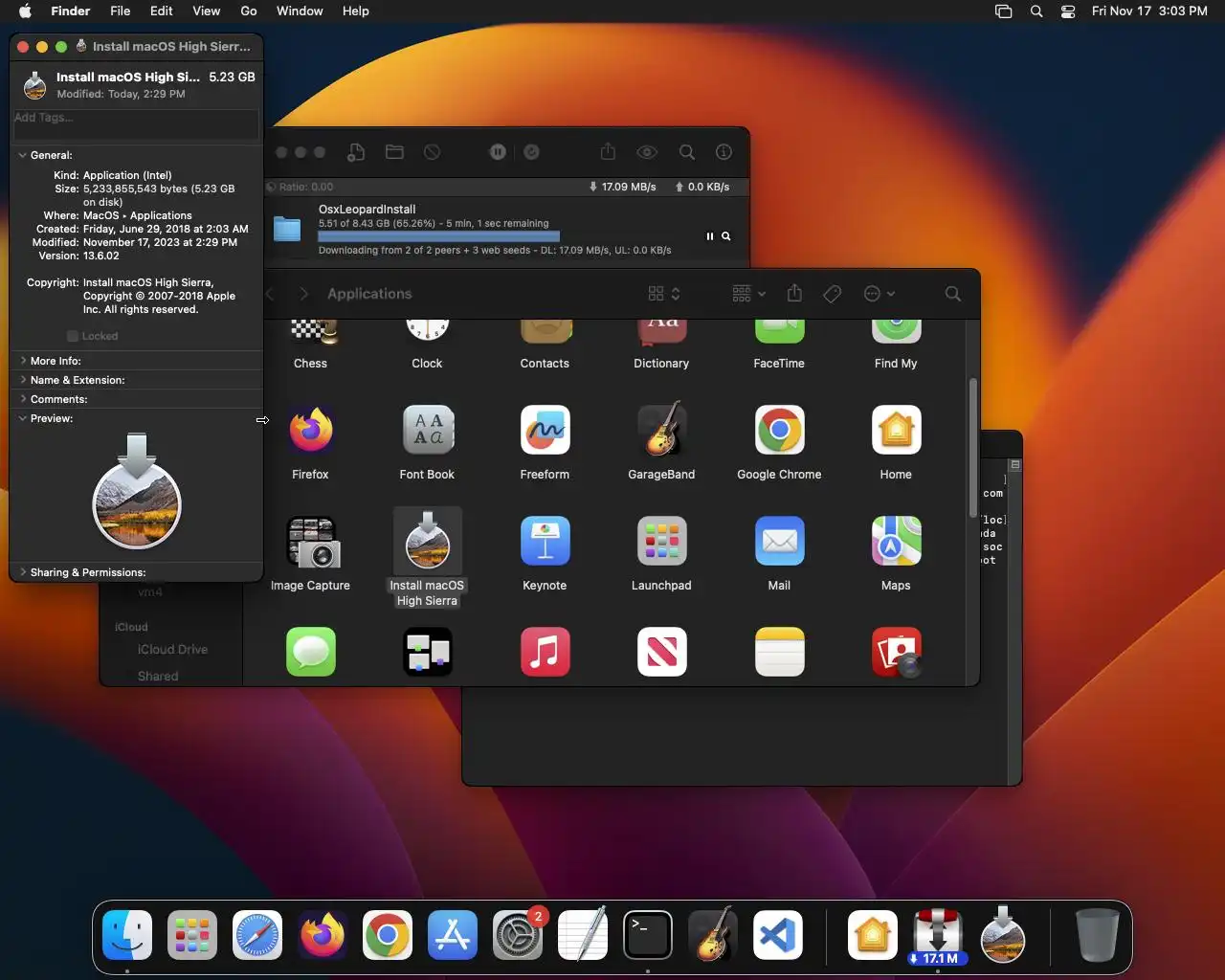Open the Notes app icon

click(x=780, y=653)
